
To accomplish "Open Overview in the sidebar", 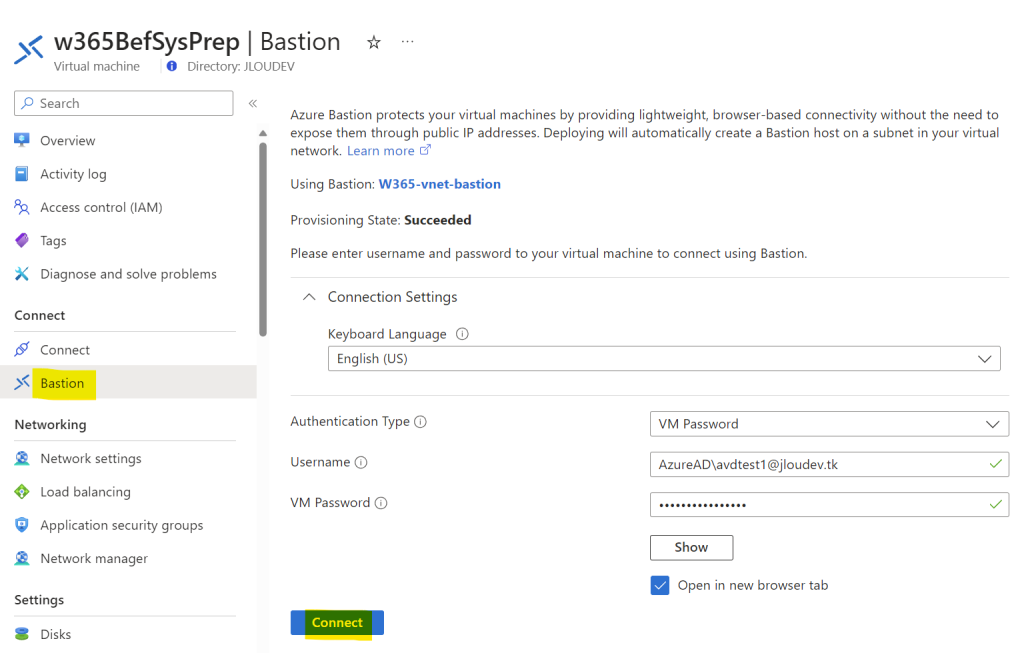I will click(x=67, y=140).
